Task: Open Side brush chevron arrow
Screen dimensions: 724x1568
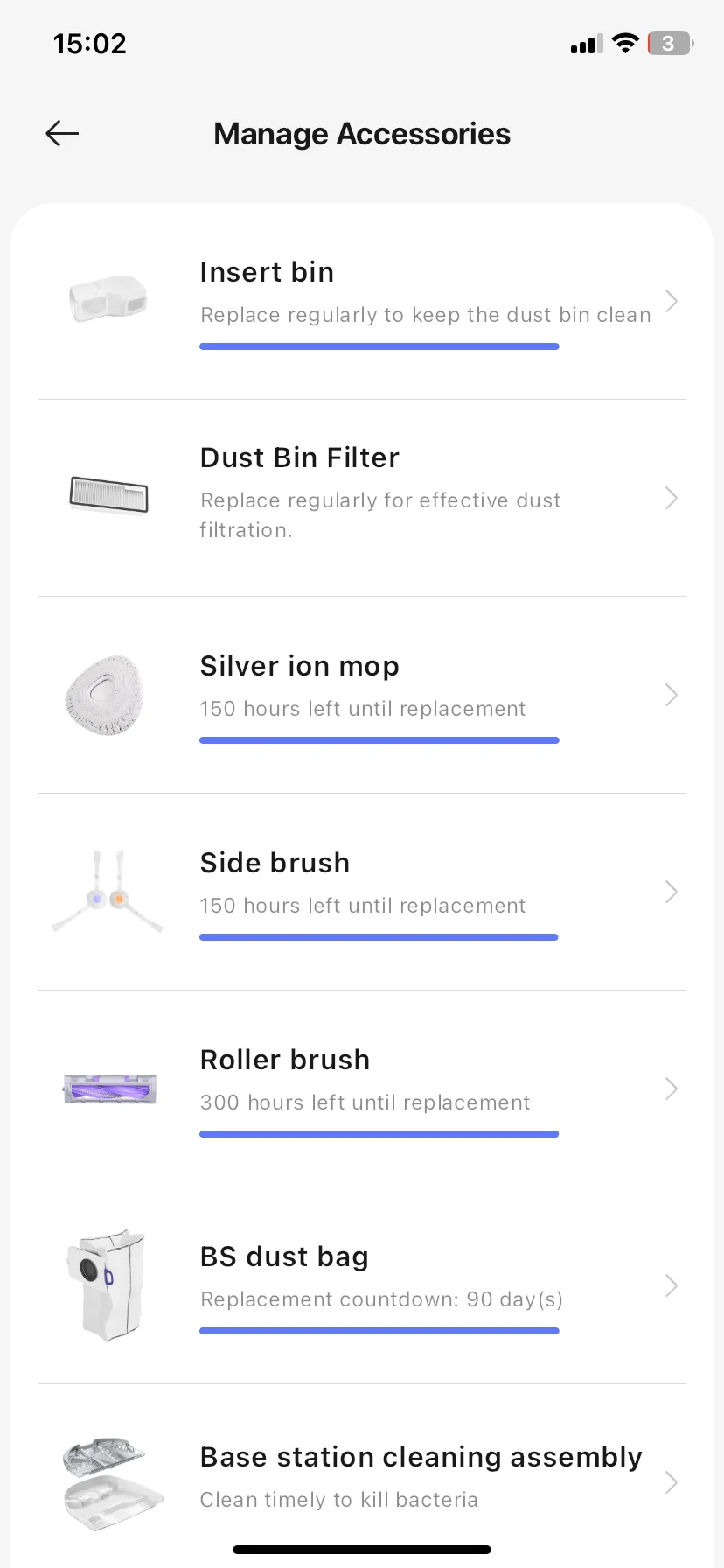Action: click(671, 892)
